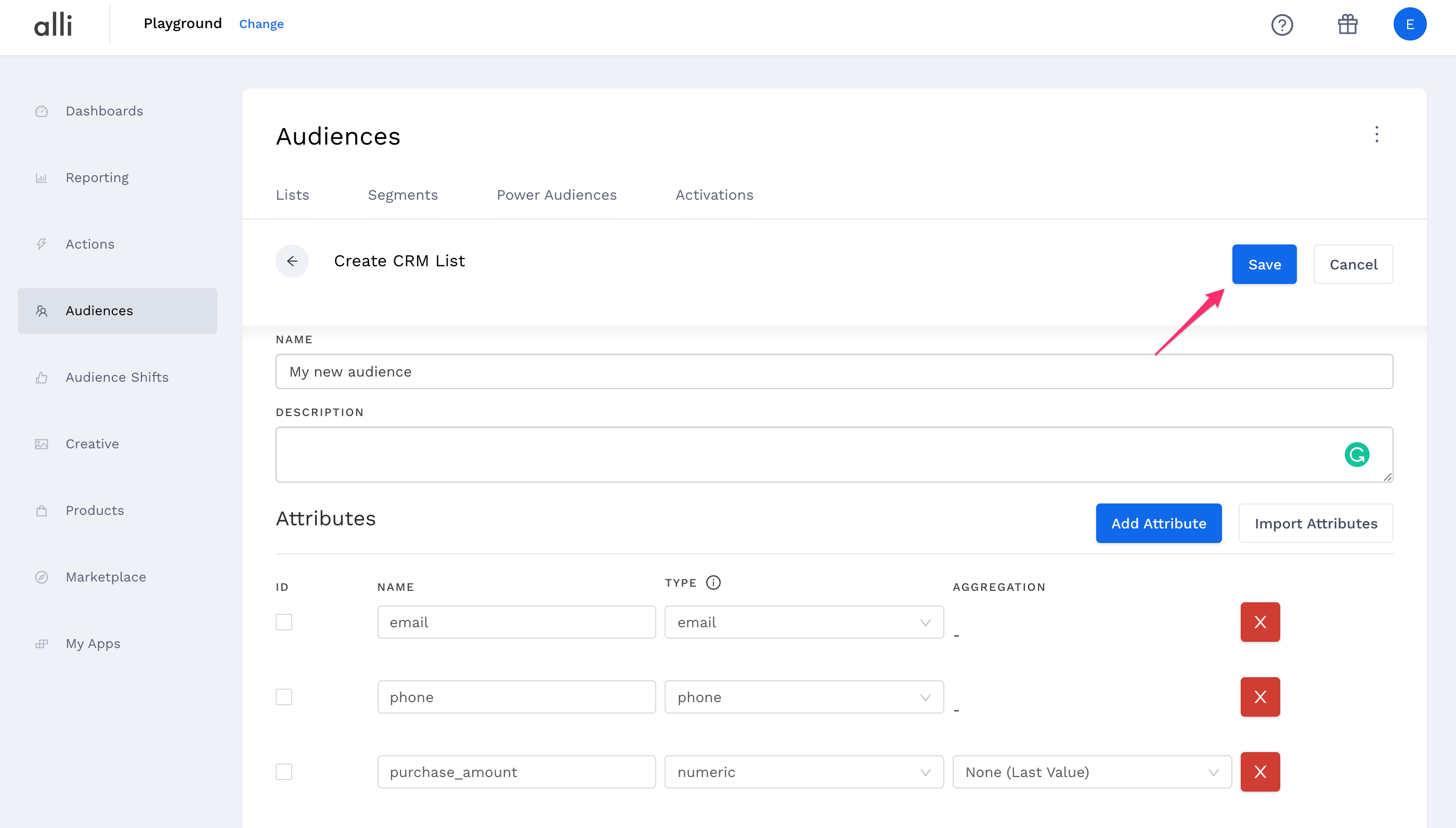Open the Grammarly icon in description
The width and height of the screenshot is (1456, 828).
tap(1357, 454)
